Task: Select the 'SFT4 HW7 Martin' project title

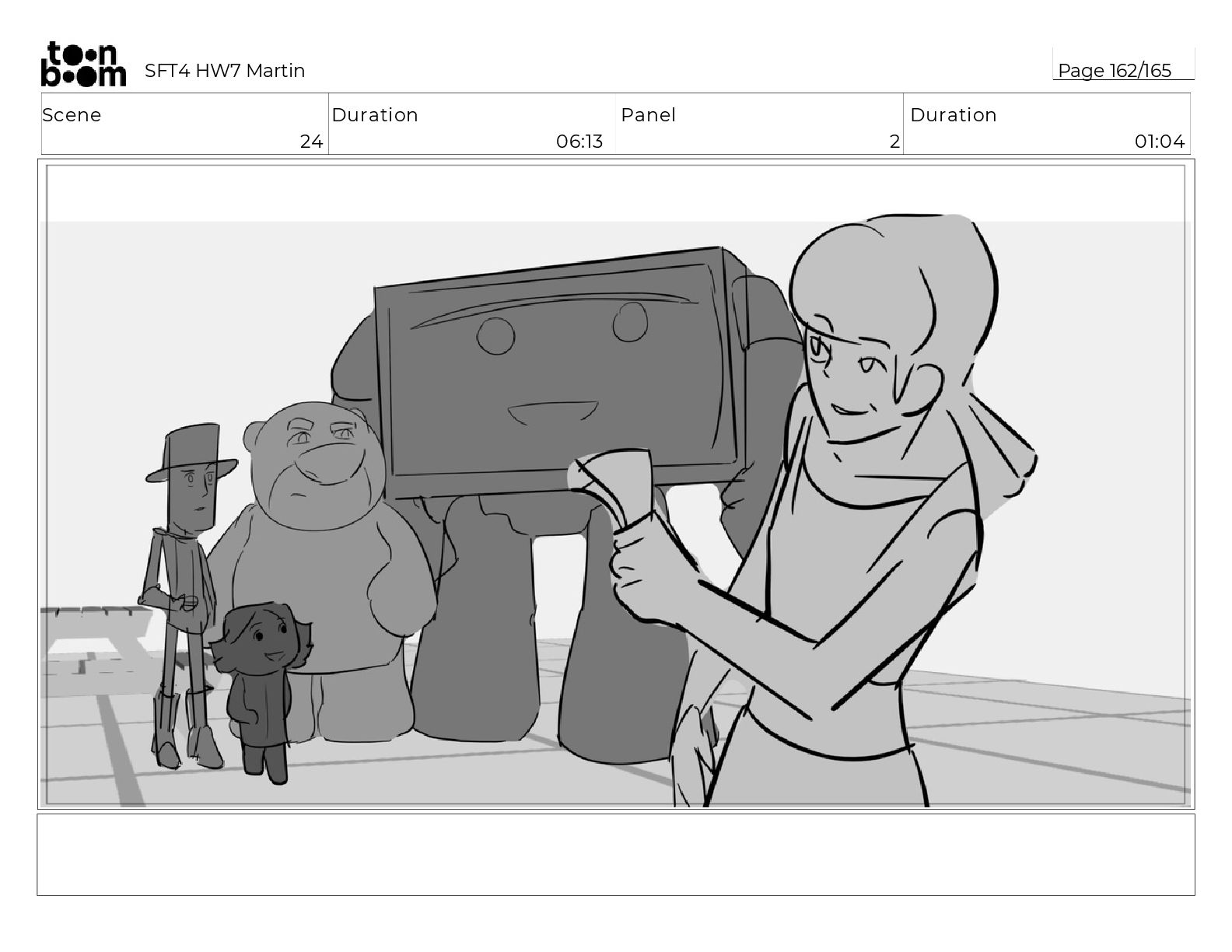Action: 225,71
